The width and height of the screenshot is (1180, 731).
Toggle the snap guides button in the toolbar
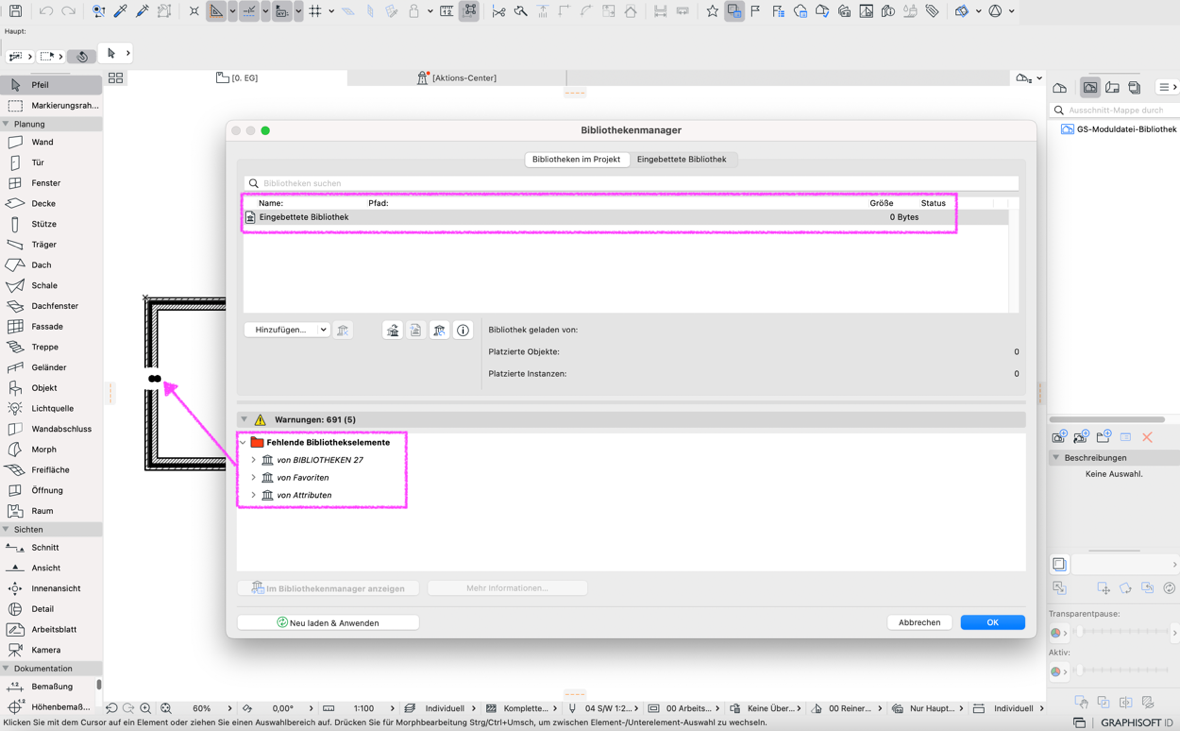point(249,11)
